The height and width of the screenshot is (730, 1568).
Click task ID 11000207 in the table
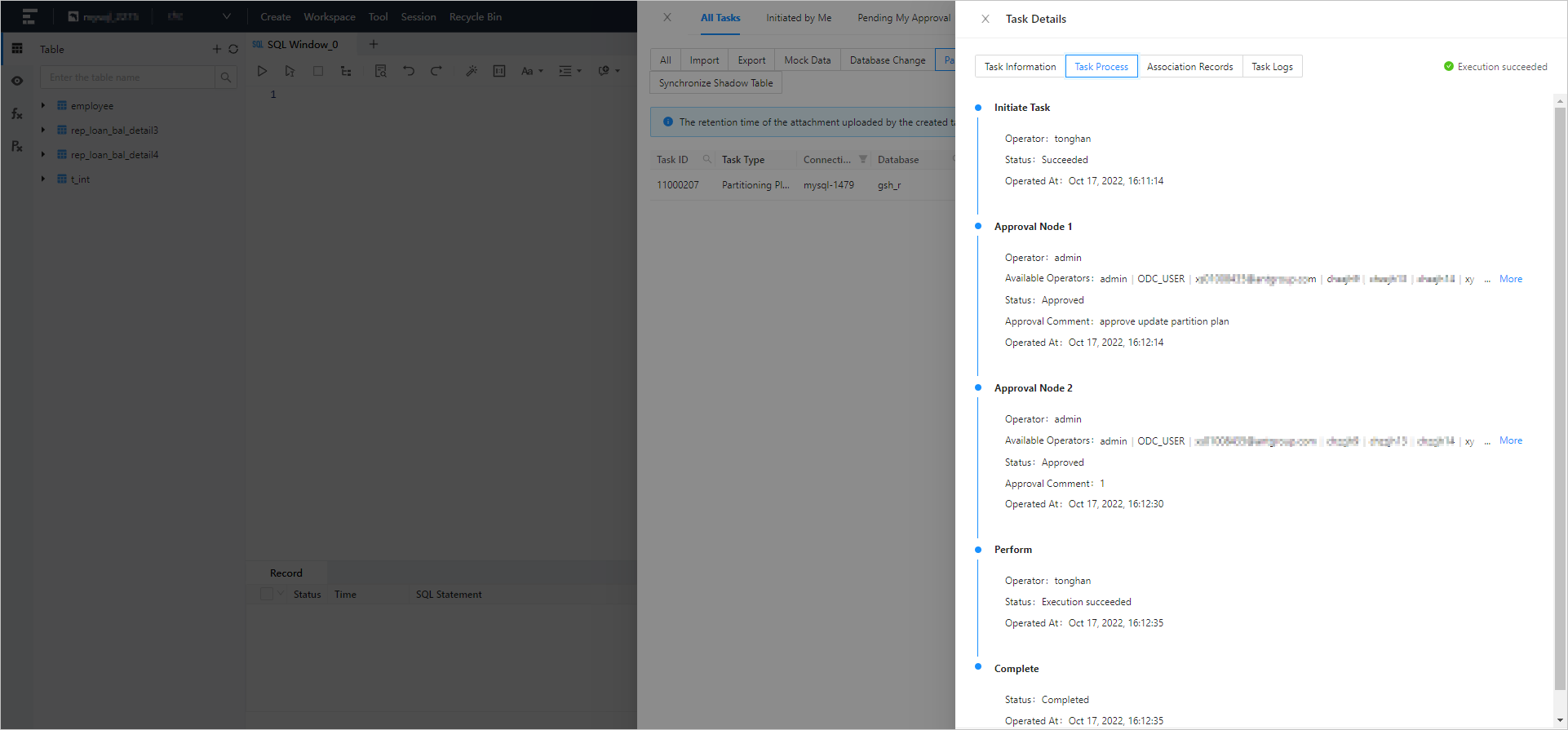678,185
